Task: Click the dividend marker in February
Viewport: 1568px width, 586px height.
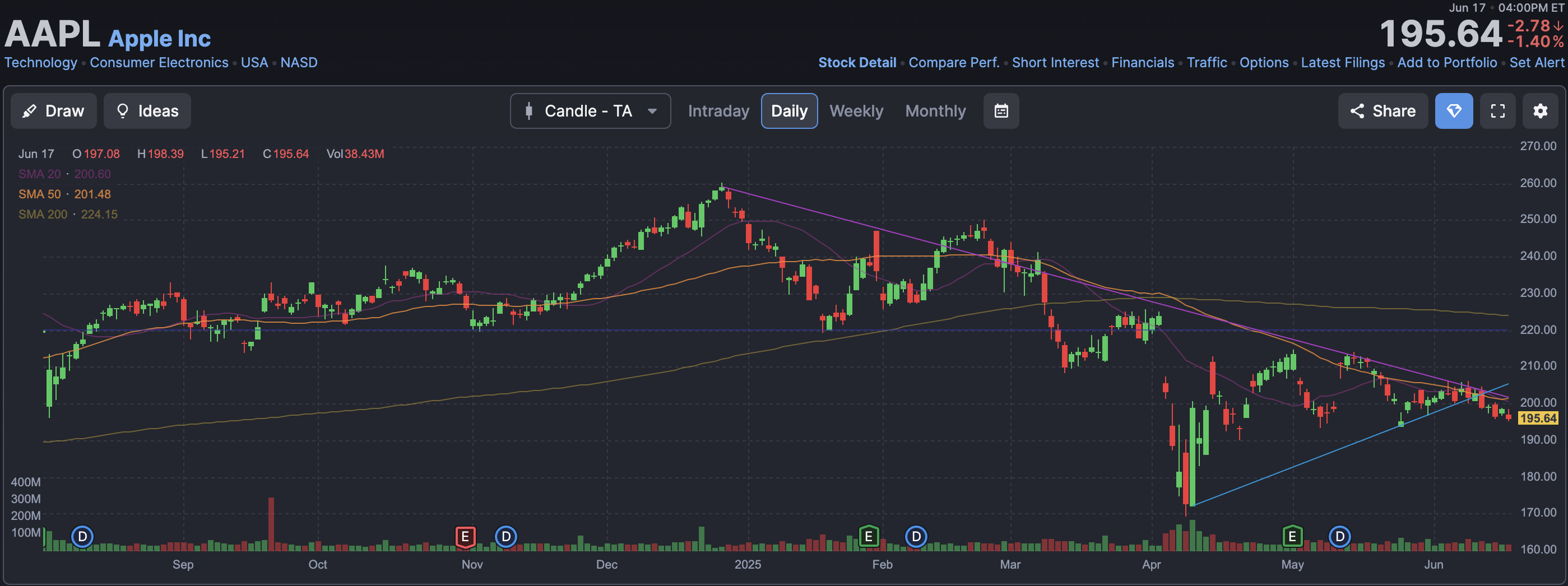Action: 916,537
